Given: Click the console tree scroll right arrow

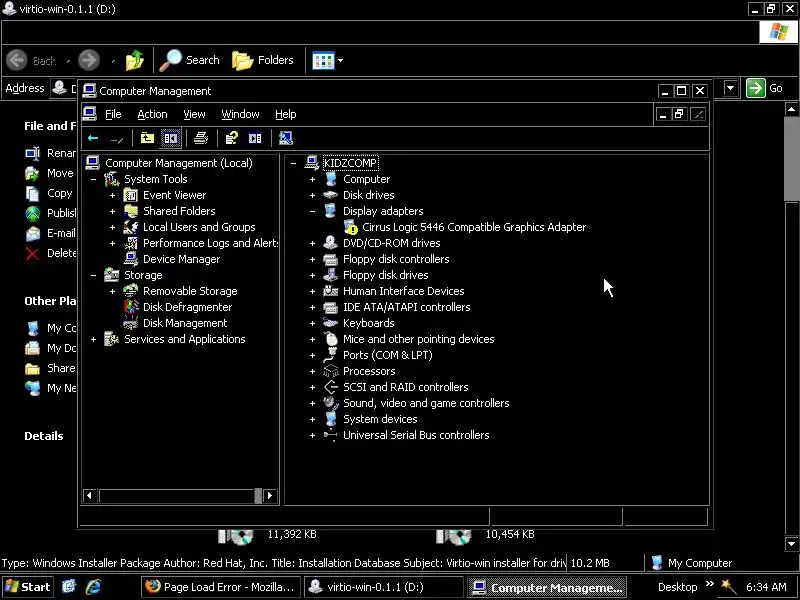Looking at the screenshot, I should (270, 495).
